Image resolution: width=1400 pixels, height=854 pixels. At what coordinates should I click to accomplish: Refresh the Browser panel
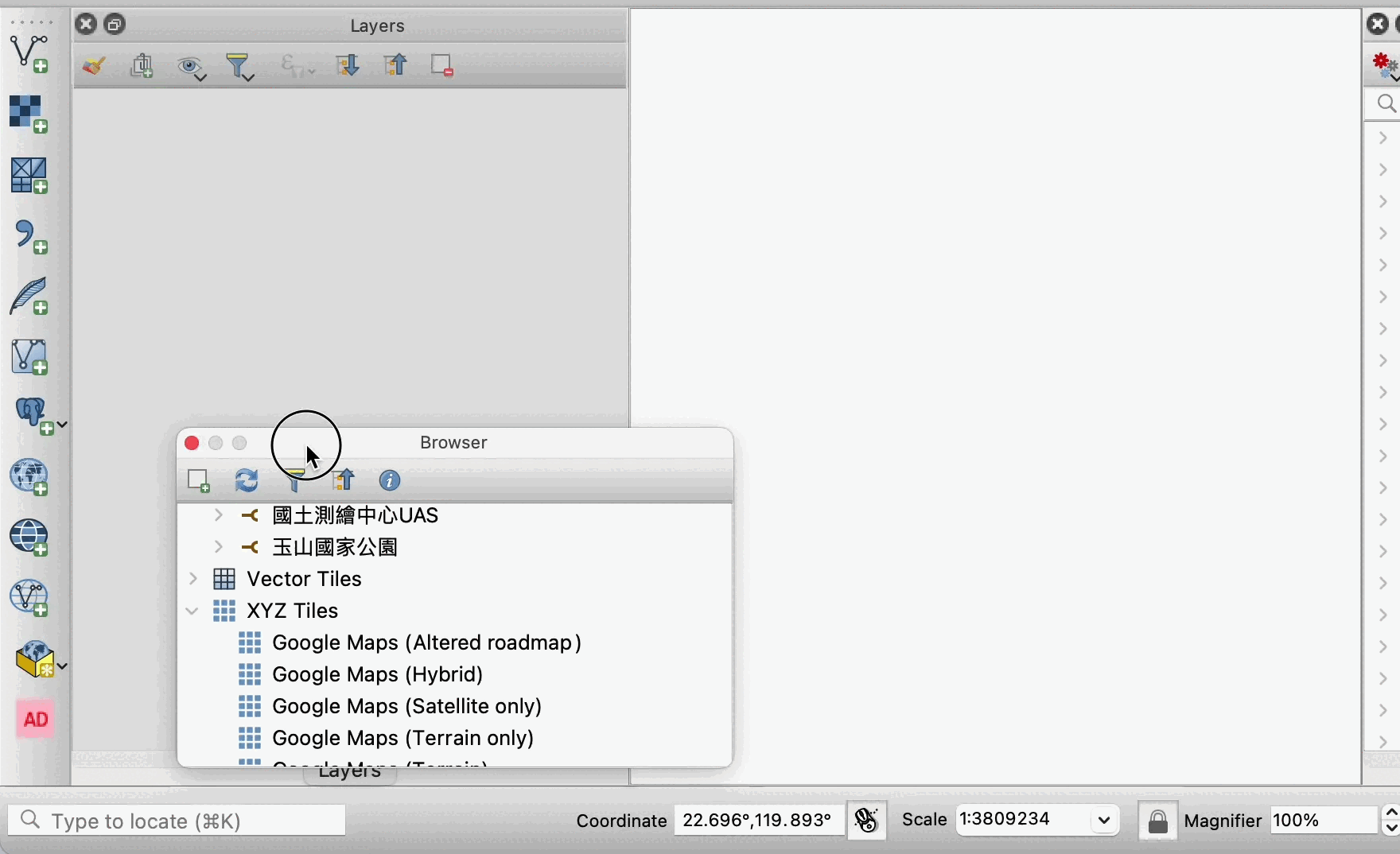click(x=247, y=481)
